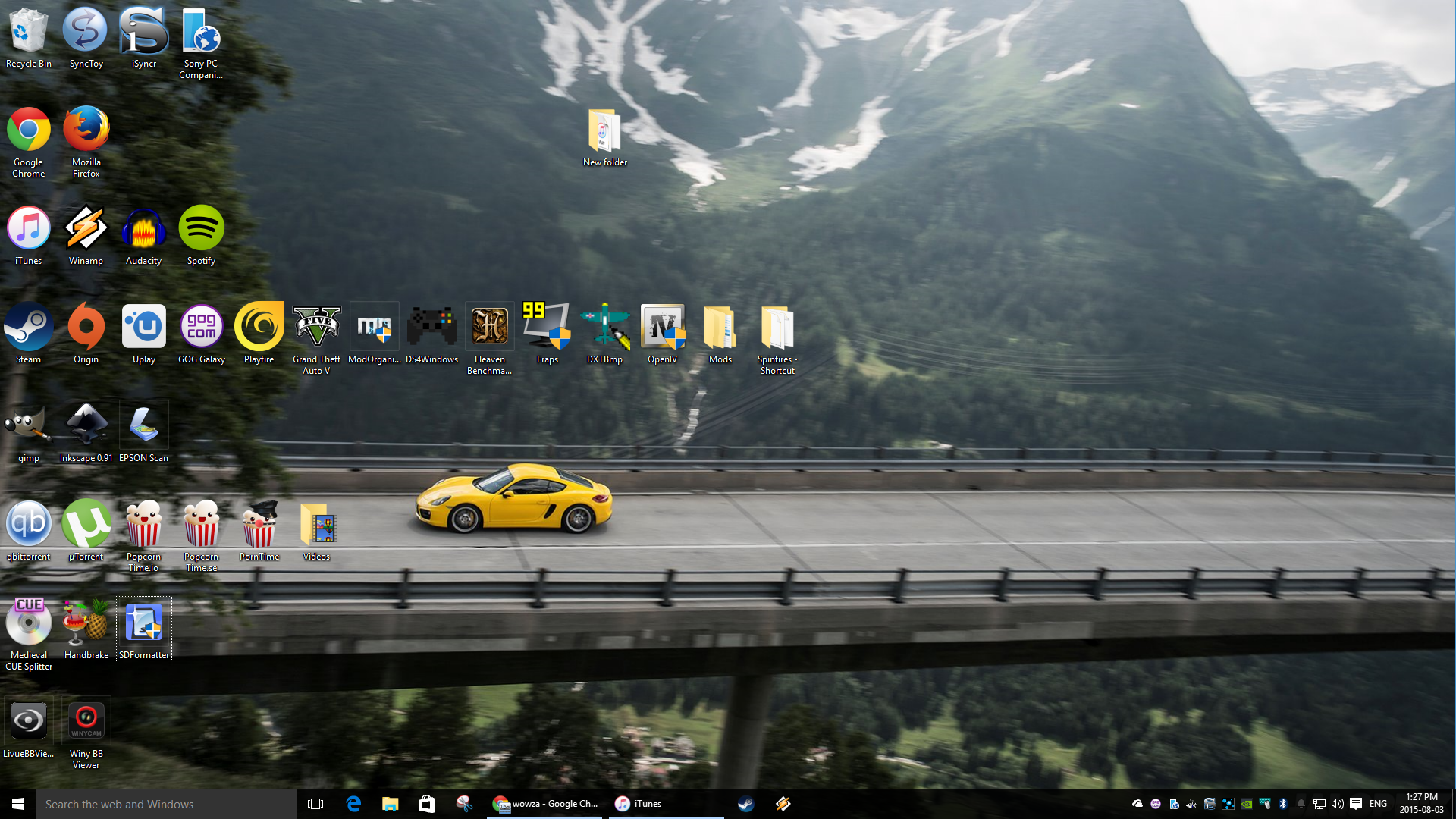Select the SyncToy desktop shortcut
The height and width of the screenshot is (819, 1456).
pos(86,38)
